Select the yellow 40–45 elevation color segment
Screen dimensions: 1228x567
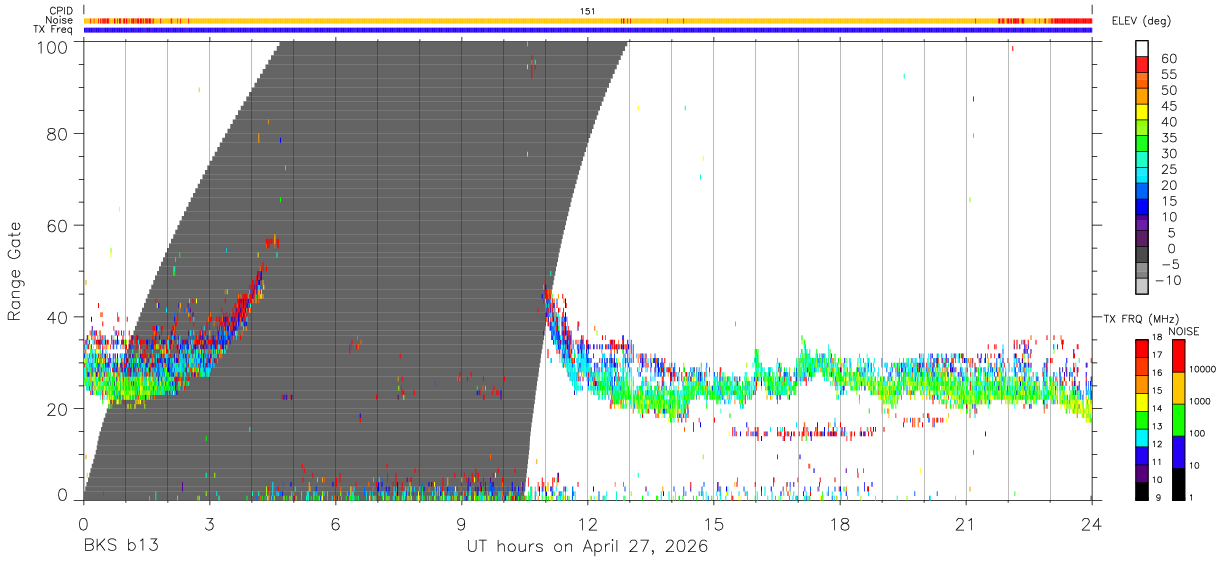pos(1143,114)
